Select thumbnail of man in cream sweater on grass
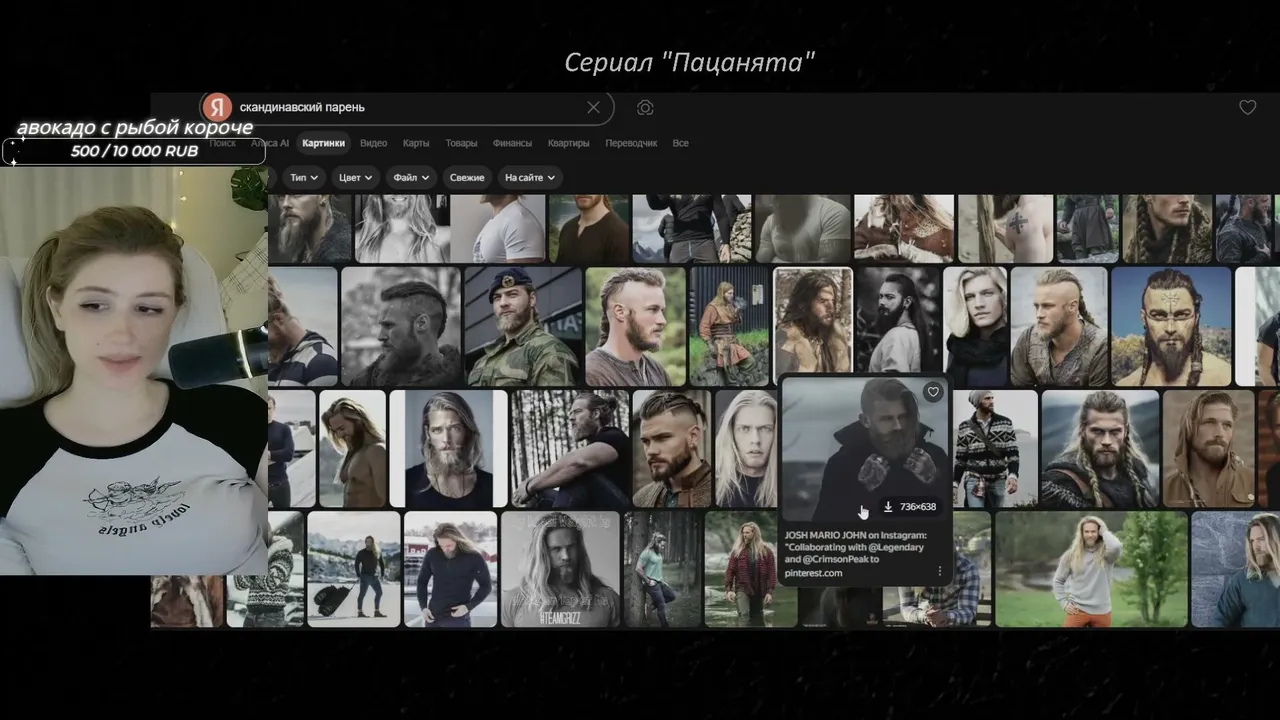The image size is (1280, 720). click(1091, 569)
